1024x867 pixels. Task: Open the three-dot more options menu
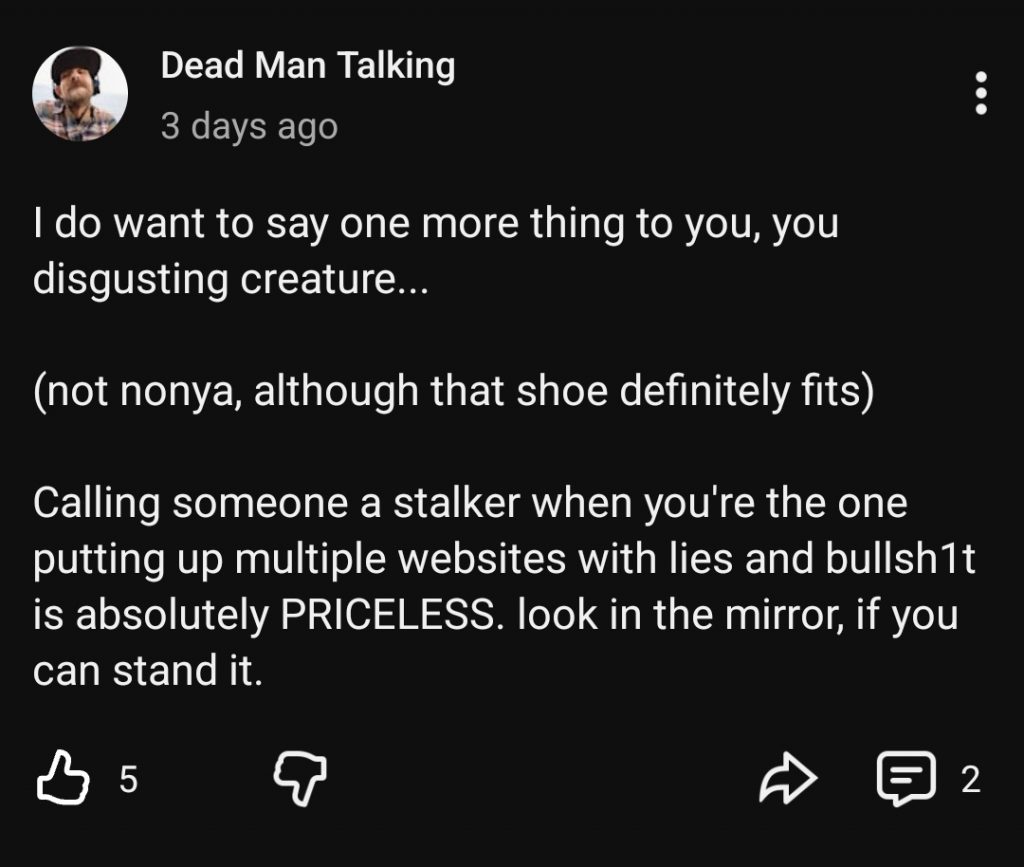click(981, 94)
